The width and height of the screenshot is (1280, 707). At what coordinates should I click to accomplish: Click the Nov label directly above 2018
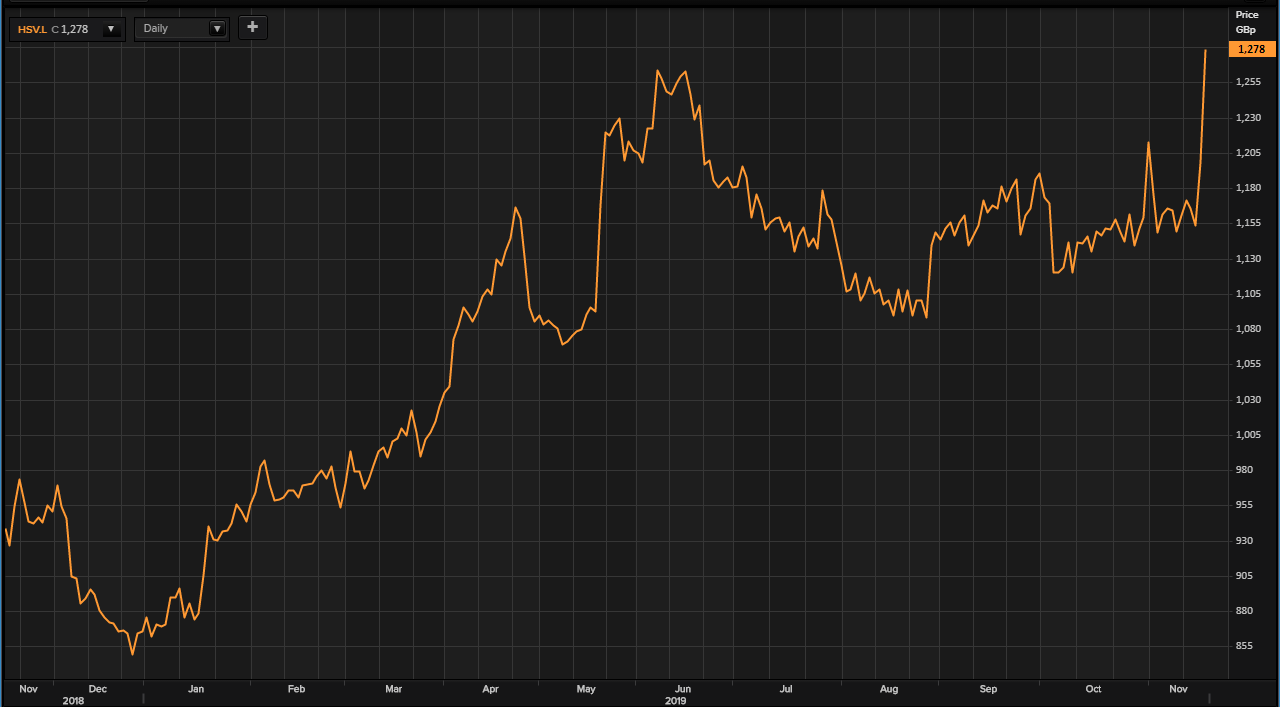28,689
